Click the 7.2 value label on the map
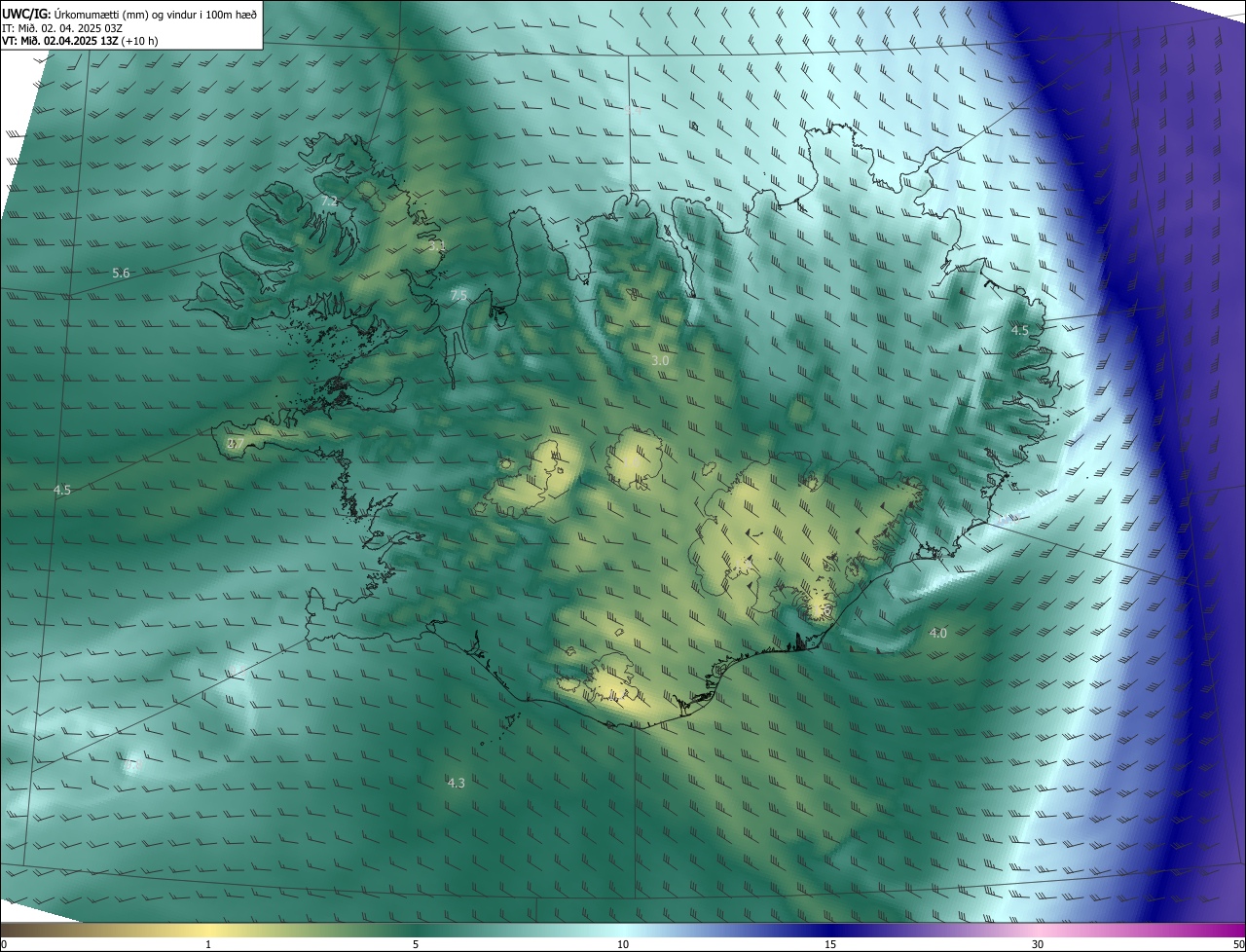The width and height of the screenshot is (1246, 952). (x=329, y=201)
